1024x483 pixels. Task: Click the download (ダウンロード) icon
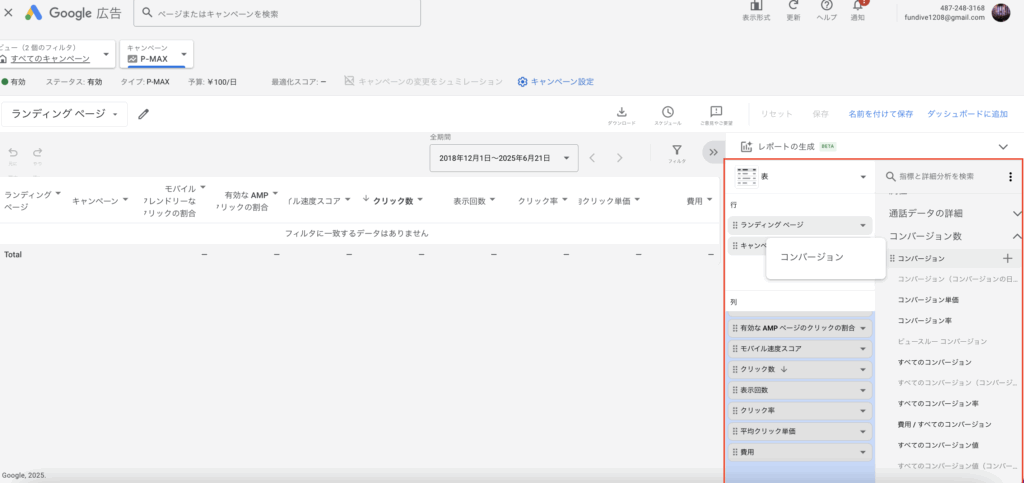click(621, 113)
